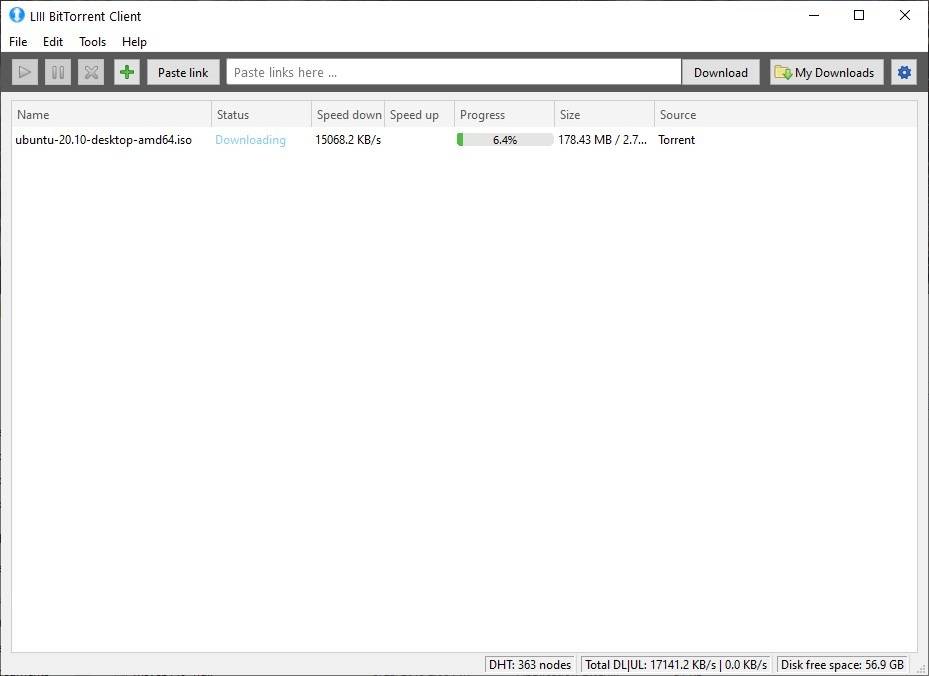Resume the torrent using the play icon
This screenshot has width=929, height=676.
click(24, 71)
